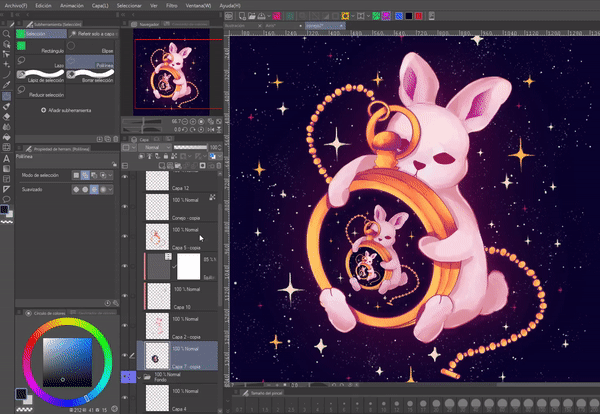Screen dimensions: 600x414
Task: Open the Filtro menu
Action: (171, 6)
